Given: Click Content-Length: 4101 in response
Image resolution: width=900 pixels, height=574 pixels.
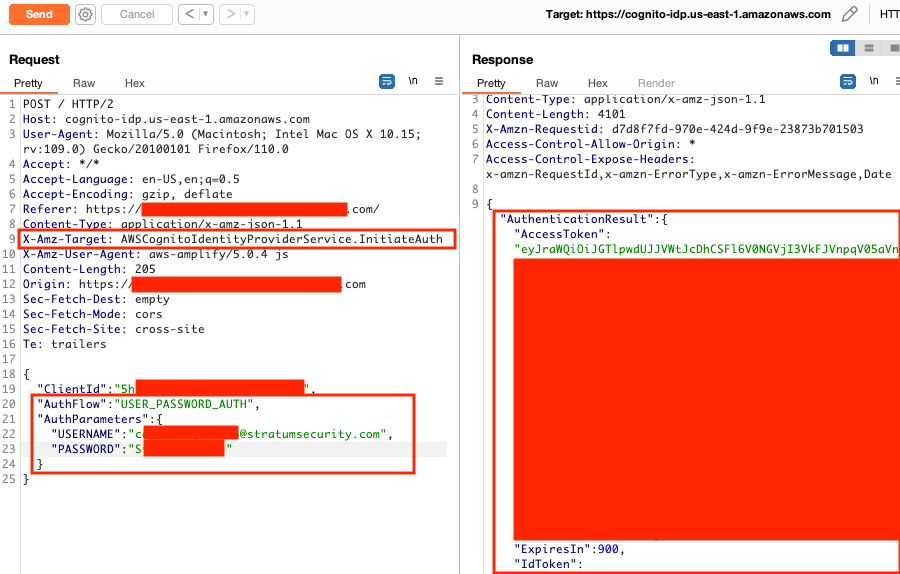Looking at the screenshot, I should 556,114.
